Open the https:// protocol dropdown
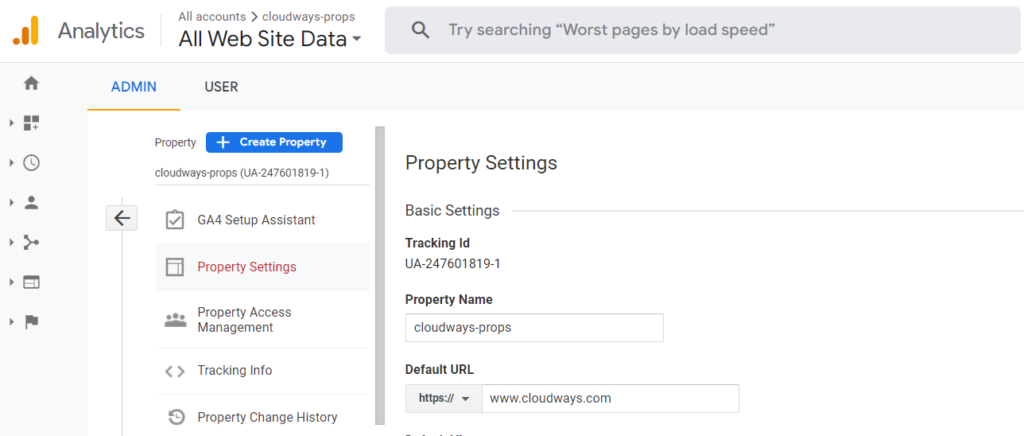 (x=443, y=398)
